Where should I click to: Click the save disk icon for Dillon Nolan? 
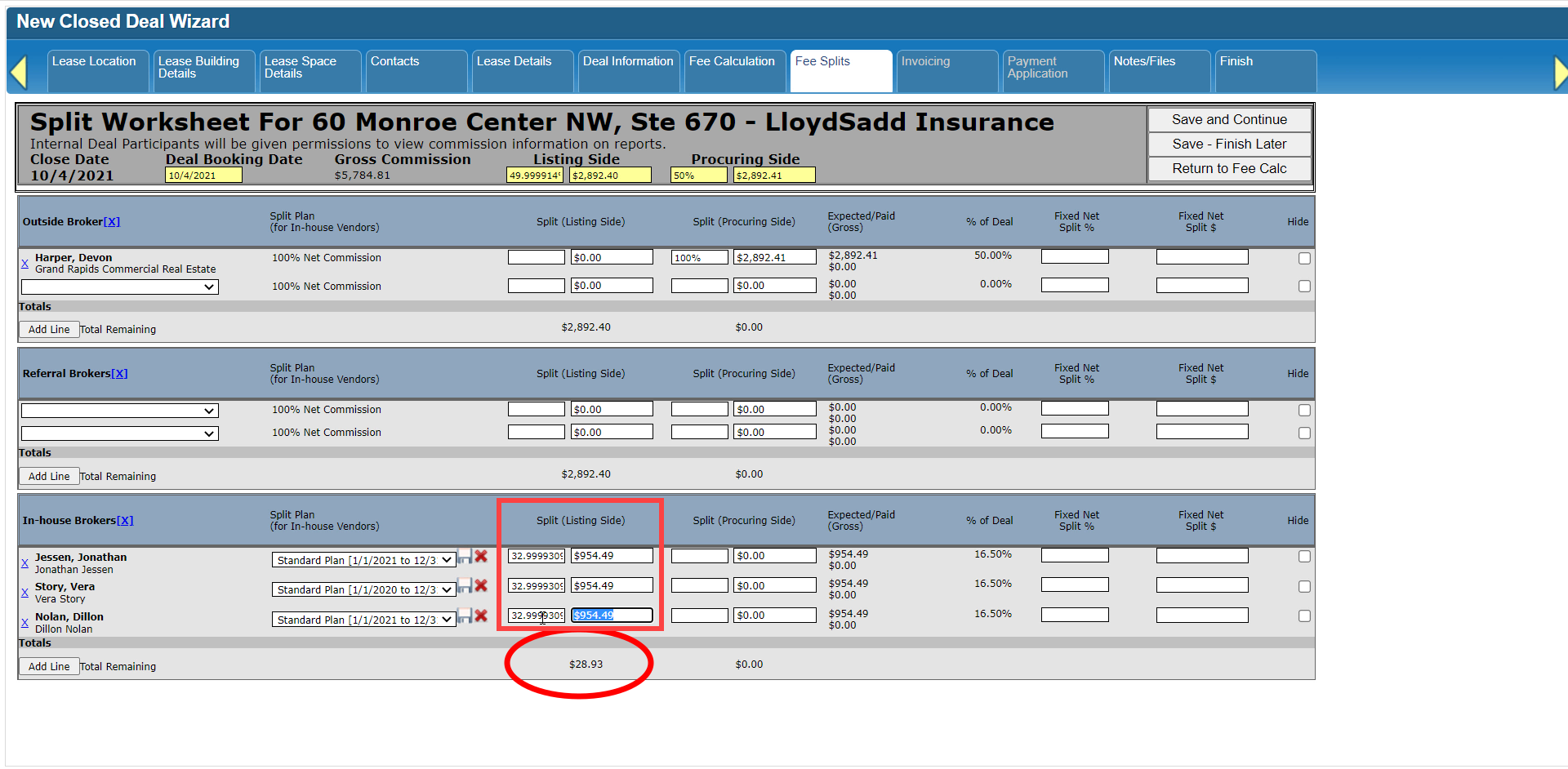coord(465,616)
